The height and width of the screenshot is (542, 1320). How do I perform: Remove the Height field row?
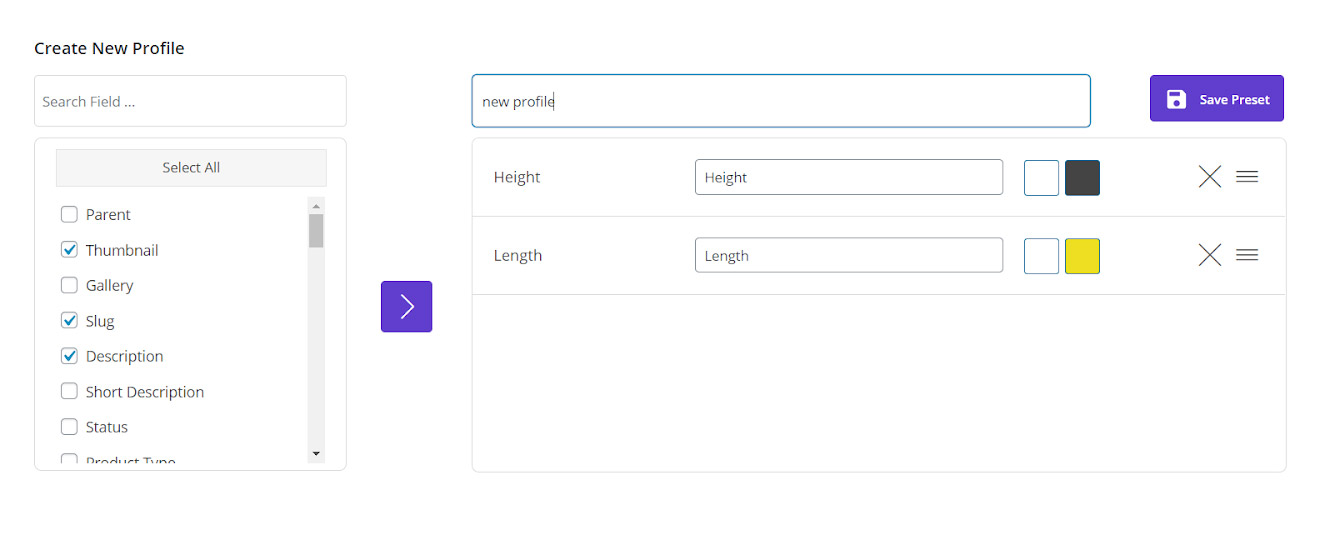click(1209, 177)
